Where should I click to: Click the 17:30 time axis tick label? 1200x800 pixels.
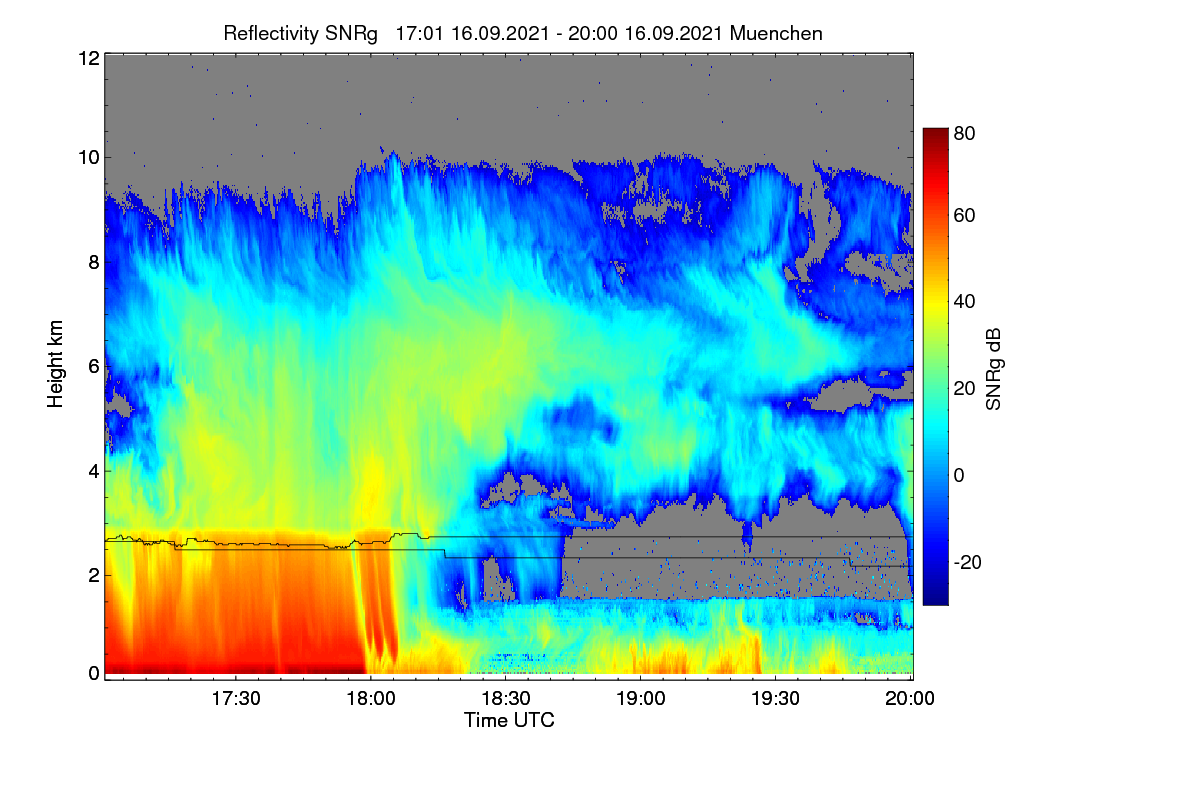[x=235, y=698]
